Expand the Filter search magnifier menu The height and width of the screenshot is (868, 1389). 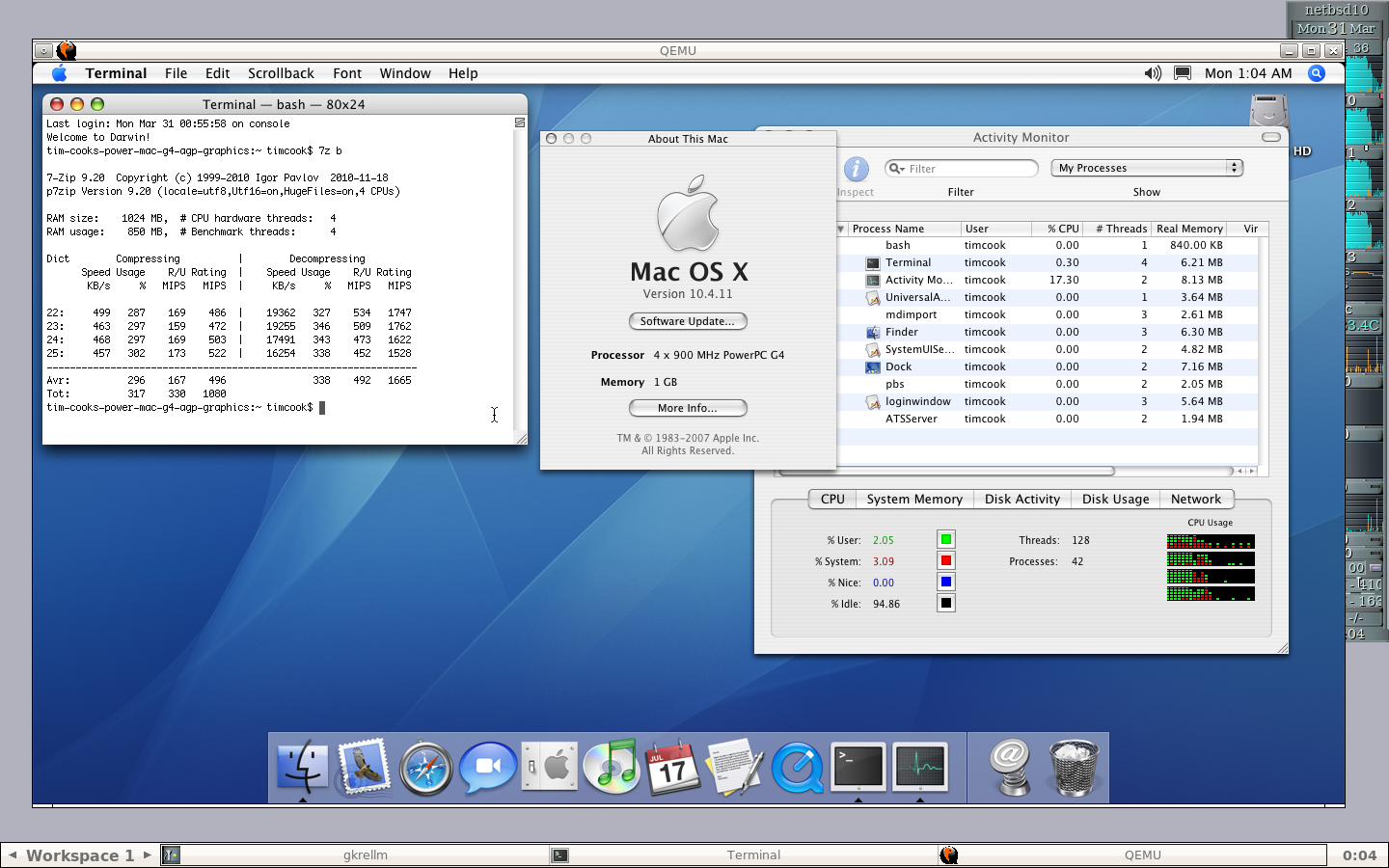[896, 169]
